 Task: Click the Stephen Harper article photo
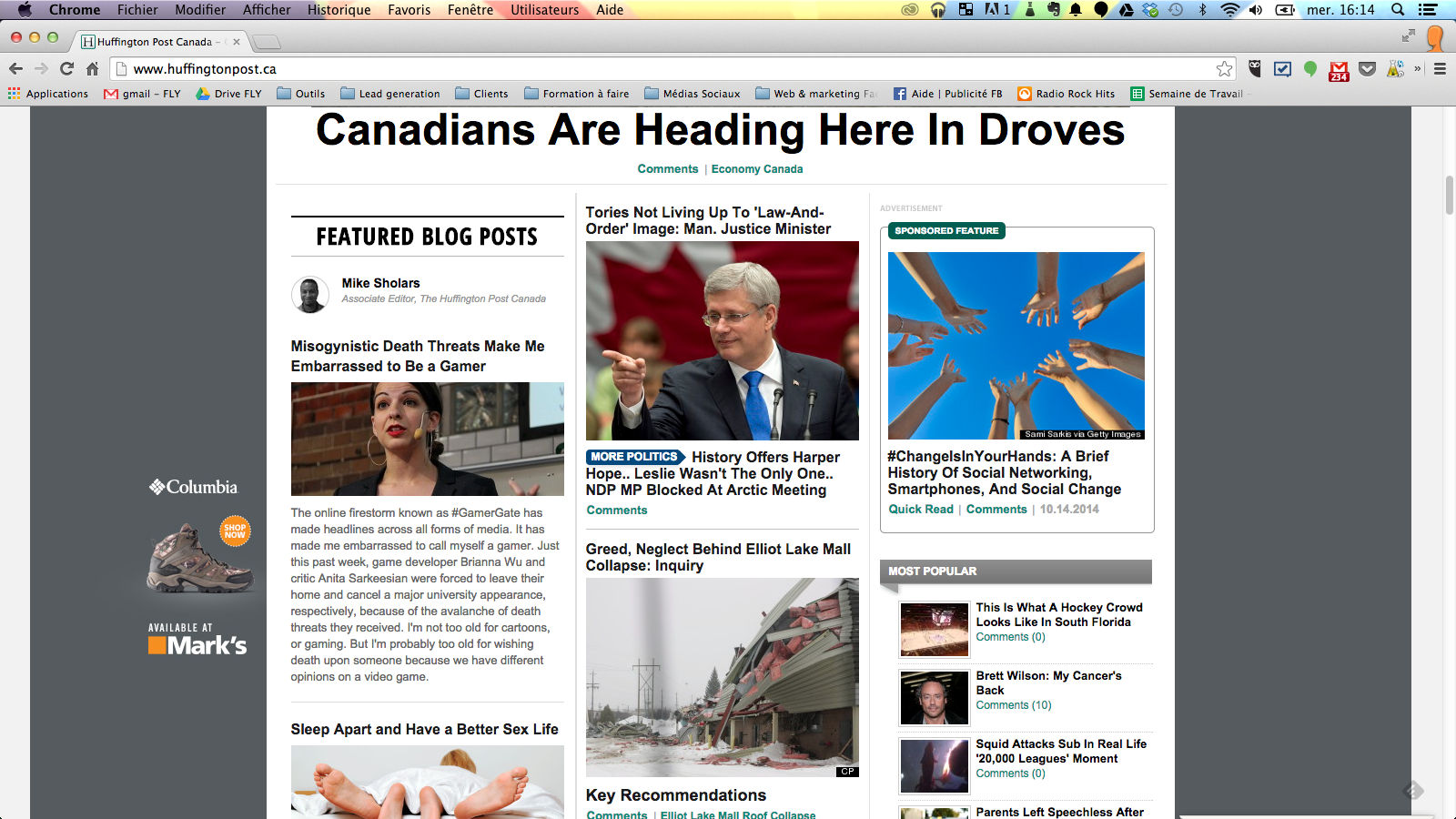tap(723, 340)
